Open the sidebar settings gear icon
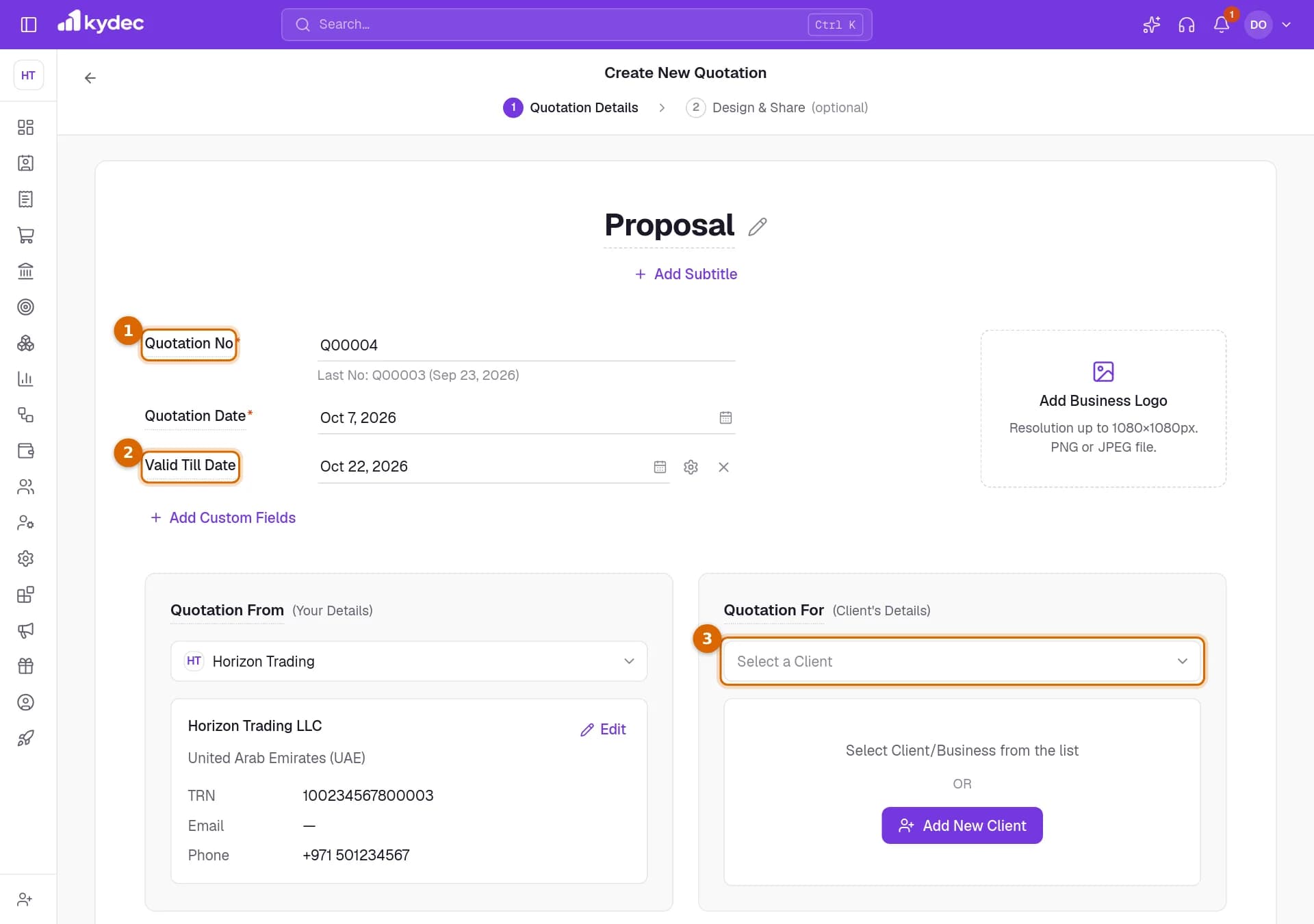The image size is (1314, 924). [25, 559]
